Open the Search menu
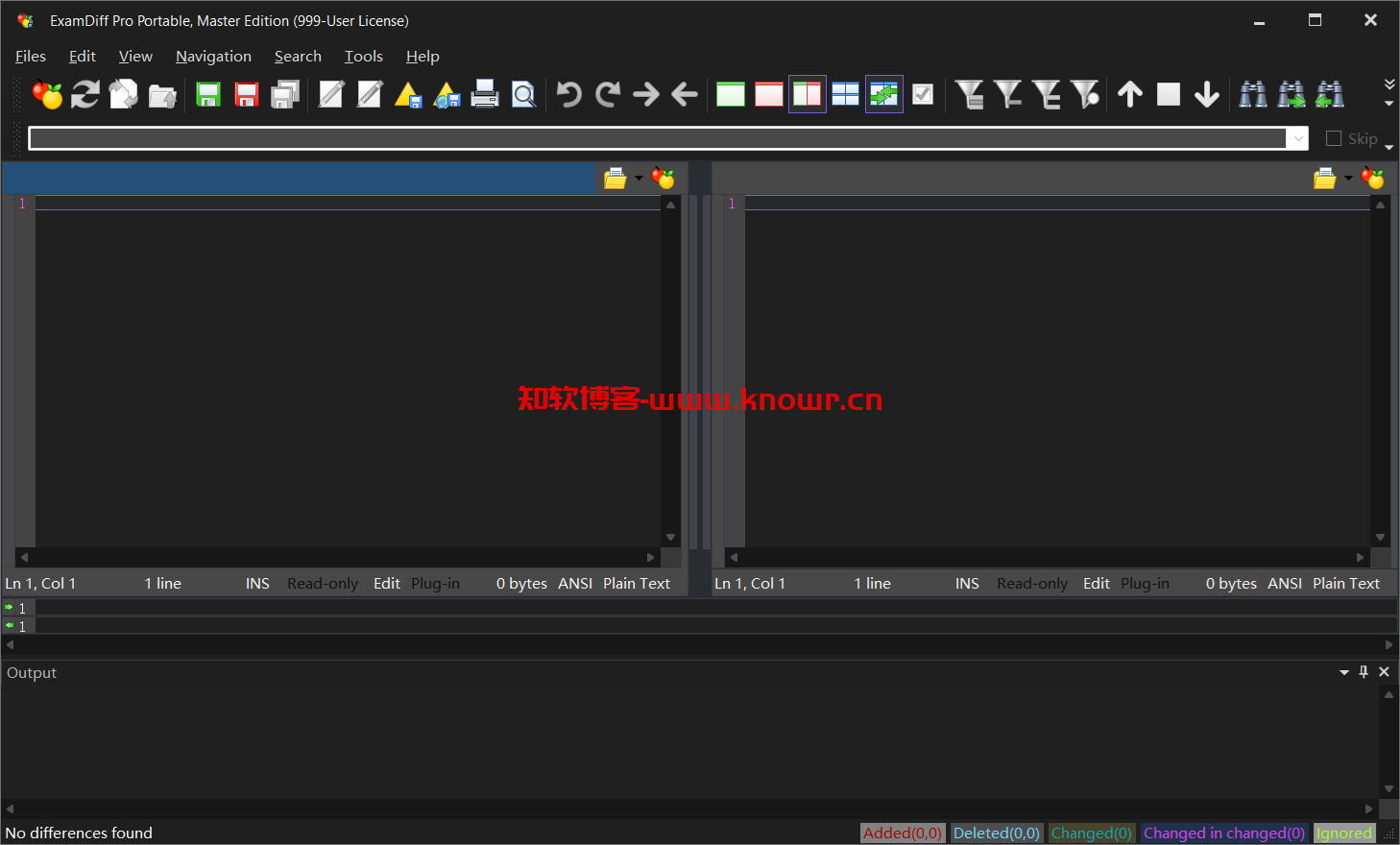Viewport: 1400px width, 845px height. click(298, 57)
